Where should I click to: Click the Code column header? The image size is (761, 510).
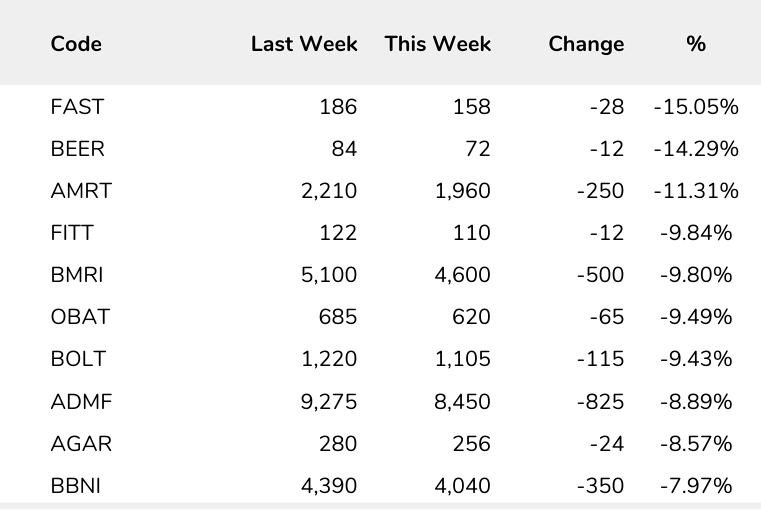click(76, 44)
